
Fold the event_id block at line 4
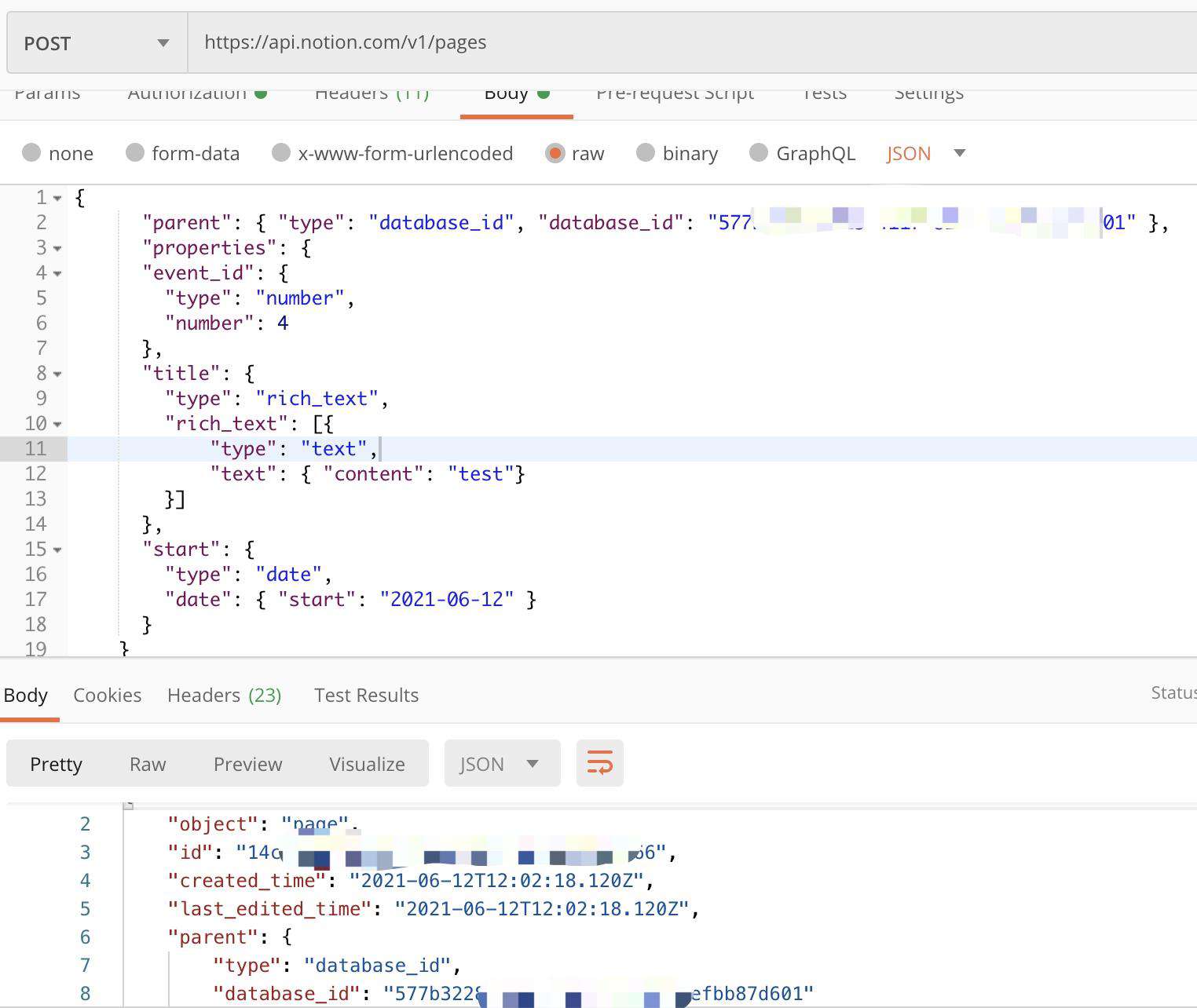tap(57, 274)
